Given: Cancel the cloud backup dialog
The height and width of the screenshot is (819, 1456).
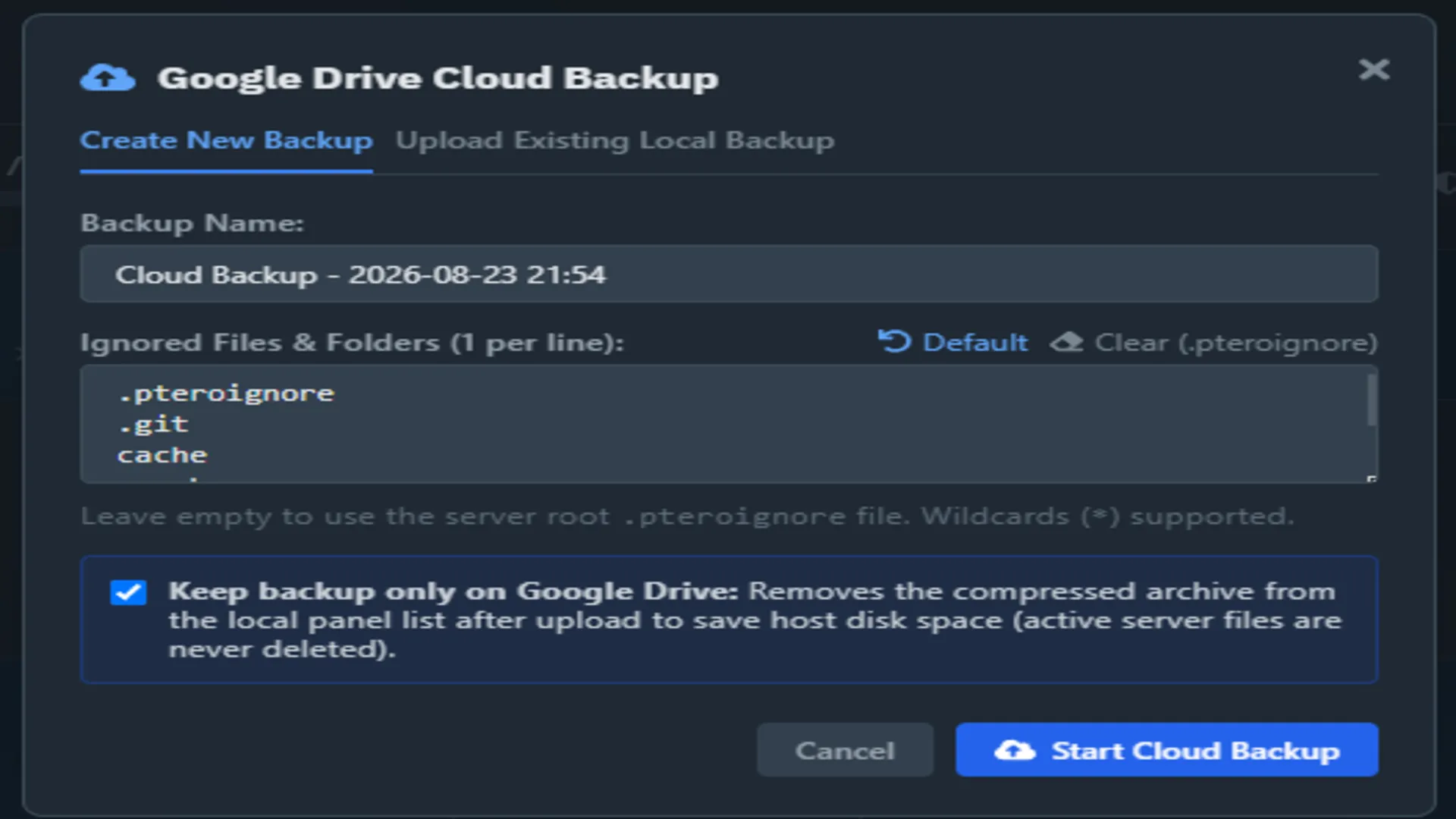Looking at the screenshot, I should tap(845, 749).
